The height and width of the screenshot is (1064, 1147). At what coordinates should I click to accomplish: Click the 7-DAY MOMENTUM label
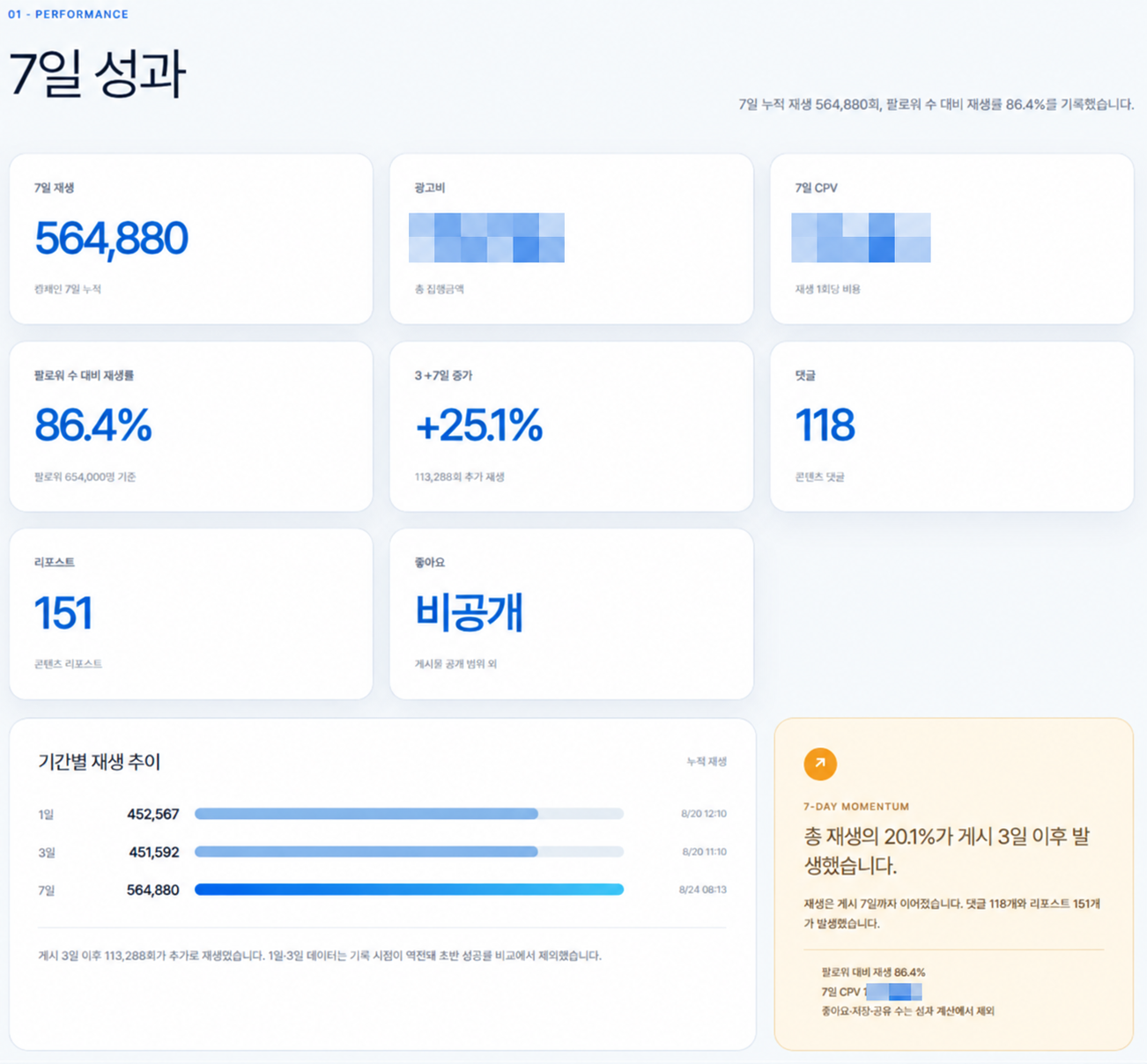[856, 806]
